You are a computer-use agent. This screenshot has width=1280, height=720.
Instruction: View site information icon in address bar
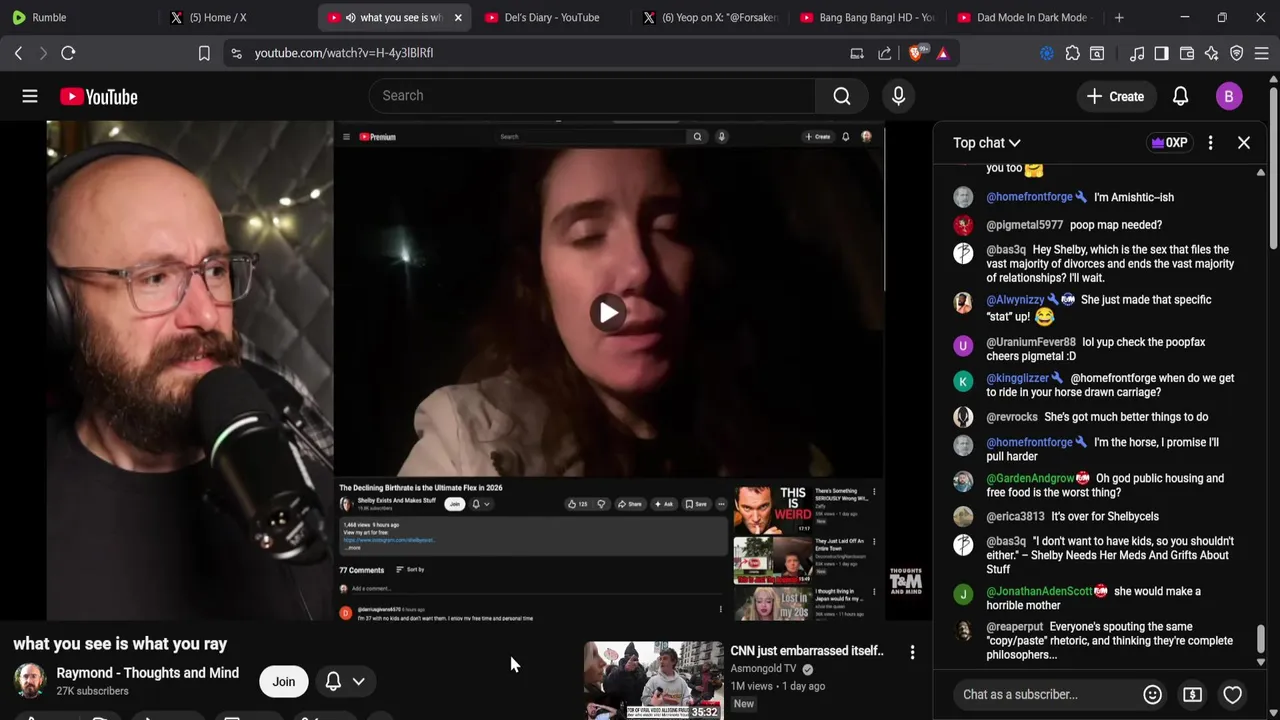[x=236, y=53]
